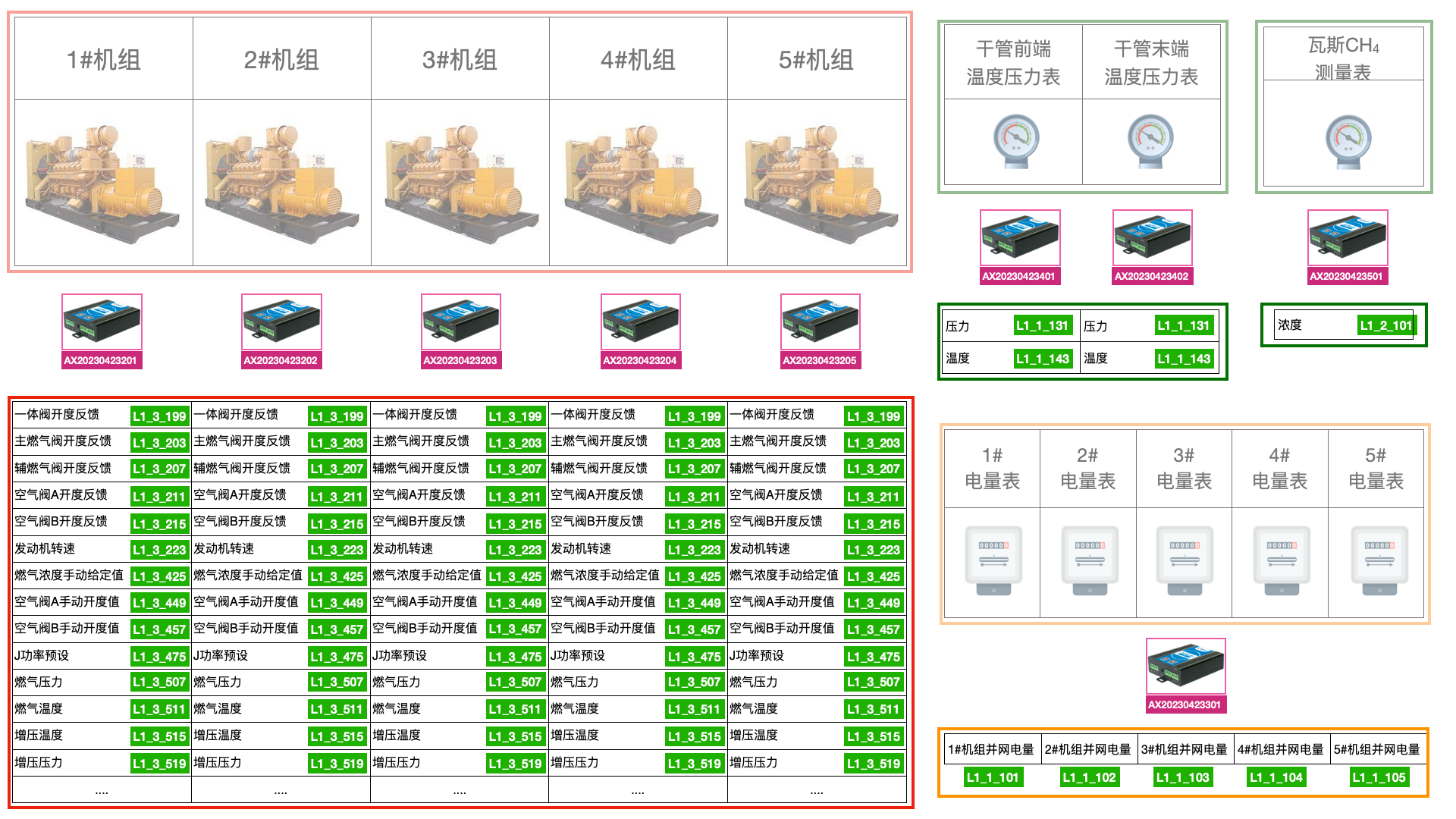Click gateway device AX20230423205
1456x819 pixels.
click(821, 323)
